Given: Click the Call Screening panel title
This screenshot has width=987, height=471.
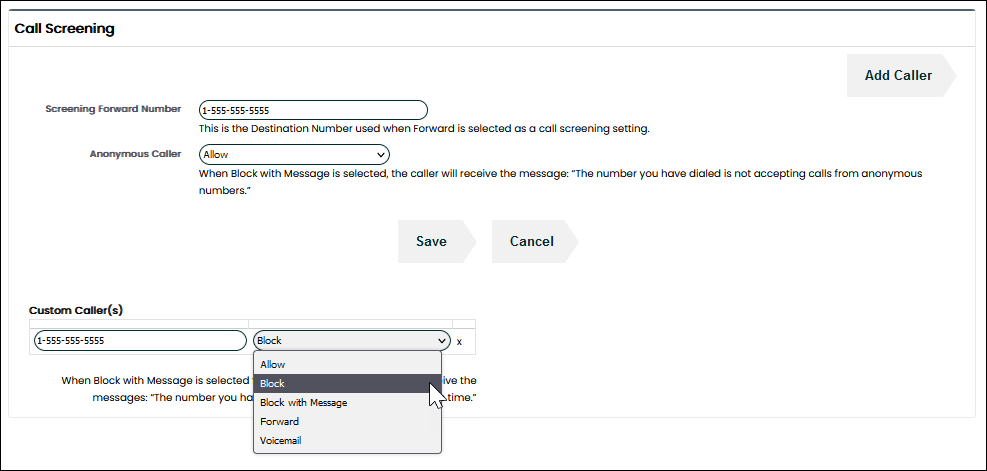Looking at the screenshot, I should pyautogui.click(x=64, y=29).
